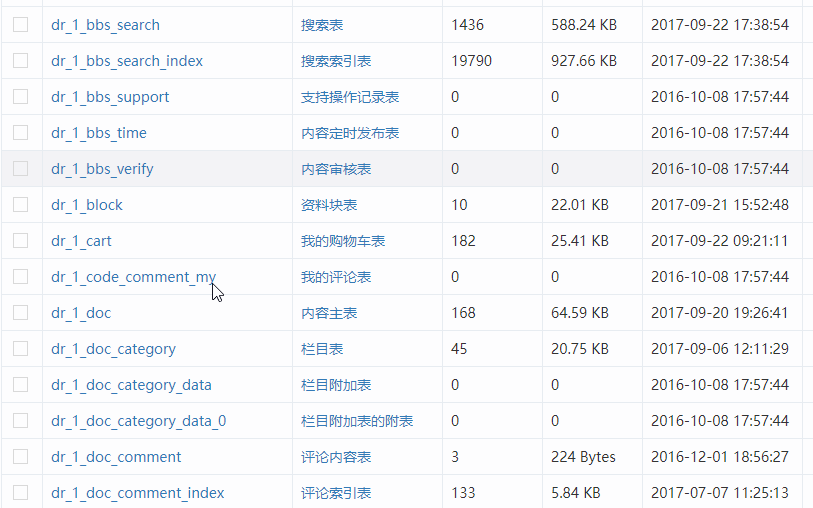This screenshot has height=508, width=813.
Task: Click the dr_1_doc_category_data_0 table name
Action: (x=138, y=421)
